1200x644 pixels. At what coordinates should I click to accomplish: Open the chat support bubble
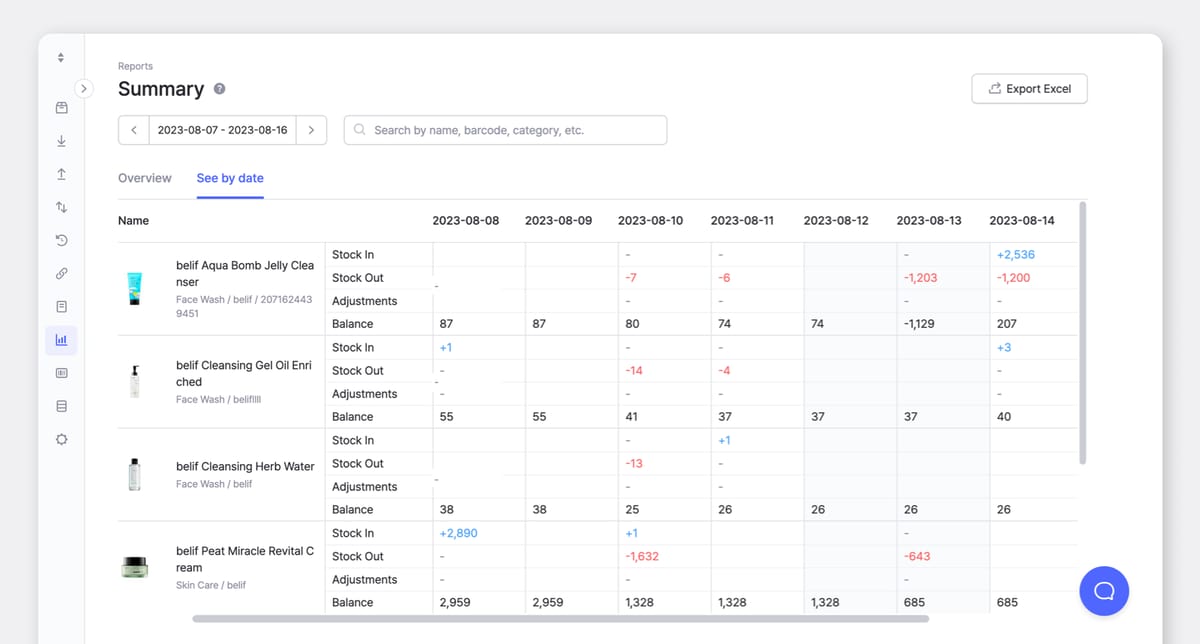click(x=1104, y=591)
